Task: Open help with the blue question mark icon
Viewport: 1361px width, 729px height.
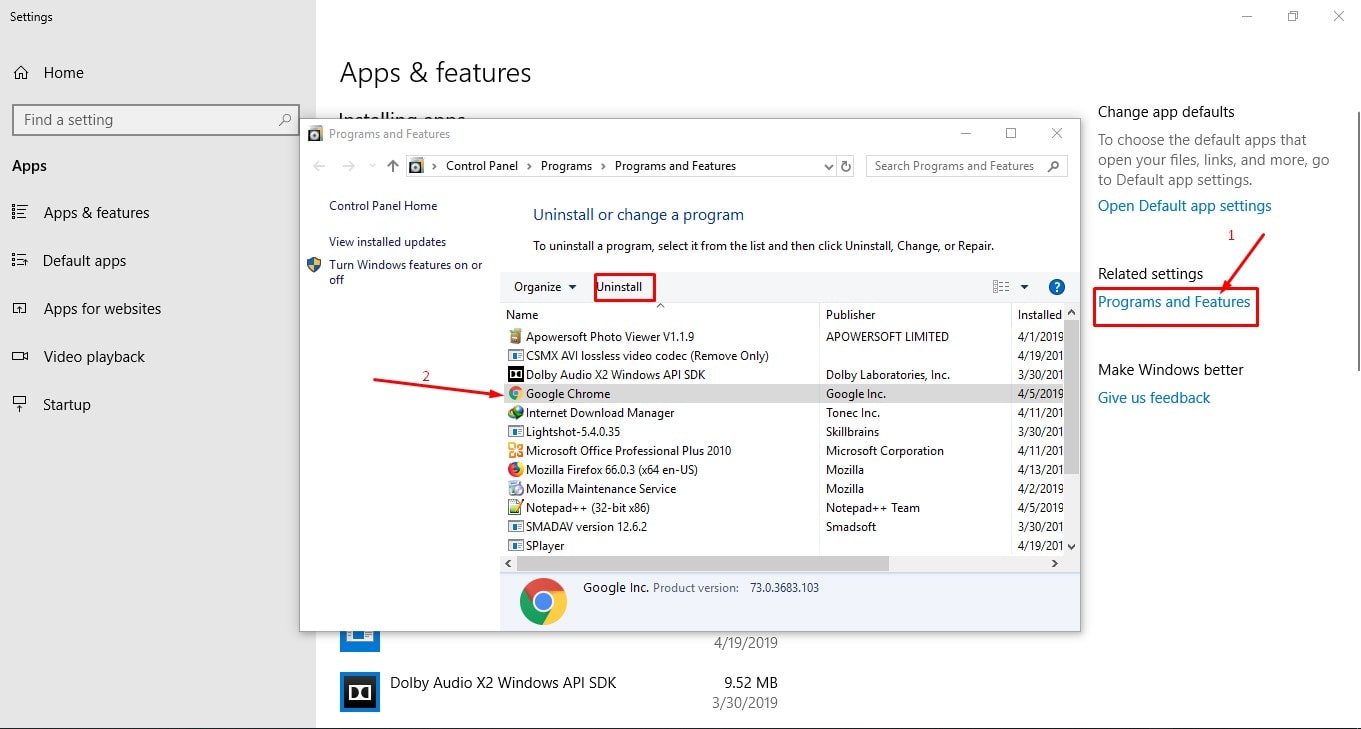Action: [x=1056, y=287]
